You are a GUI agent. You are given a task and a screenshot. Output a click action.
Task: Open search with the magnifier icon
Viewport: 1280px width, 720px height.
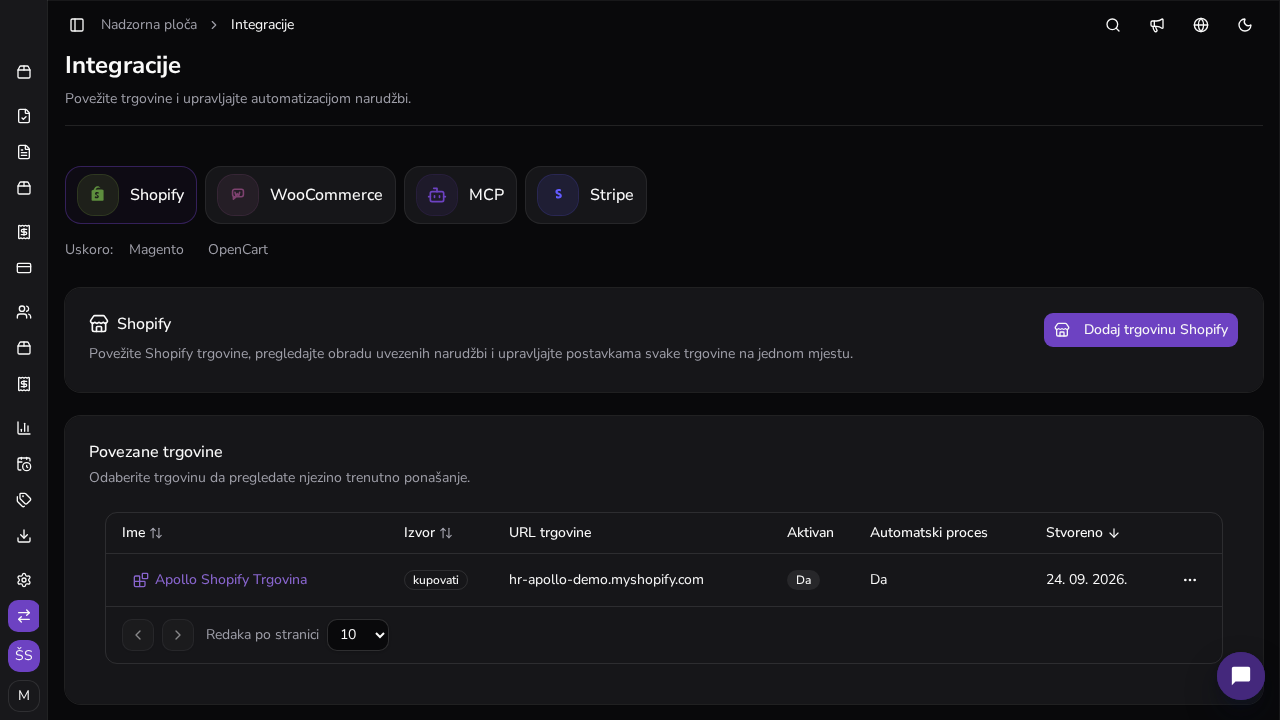pyautogui.click(x=1113, y=25)
